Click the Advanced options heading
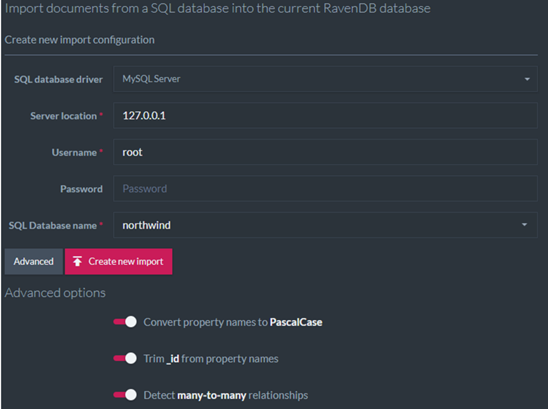This screenshot has width=548, height=409. (55, 293)
